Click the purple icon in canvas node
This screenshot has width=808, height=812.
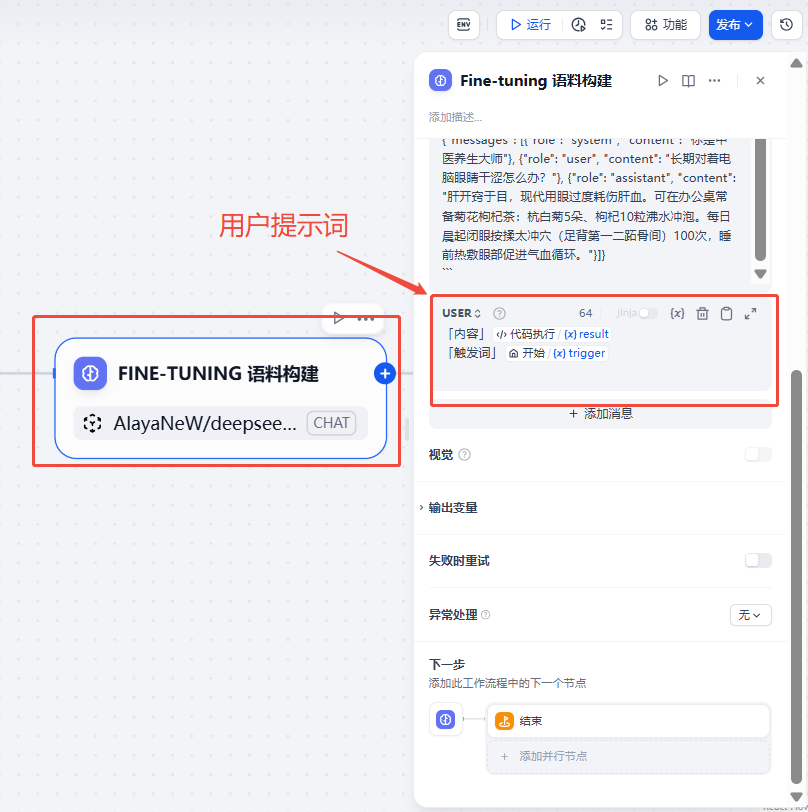point(90,373)
